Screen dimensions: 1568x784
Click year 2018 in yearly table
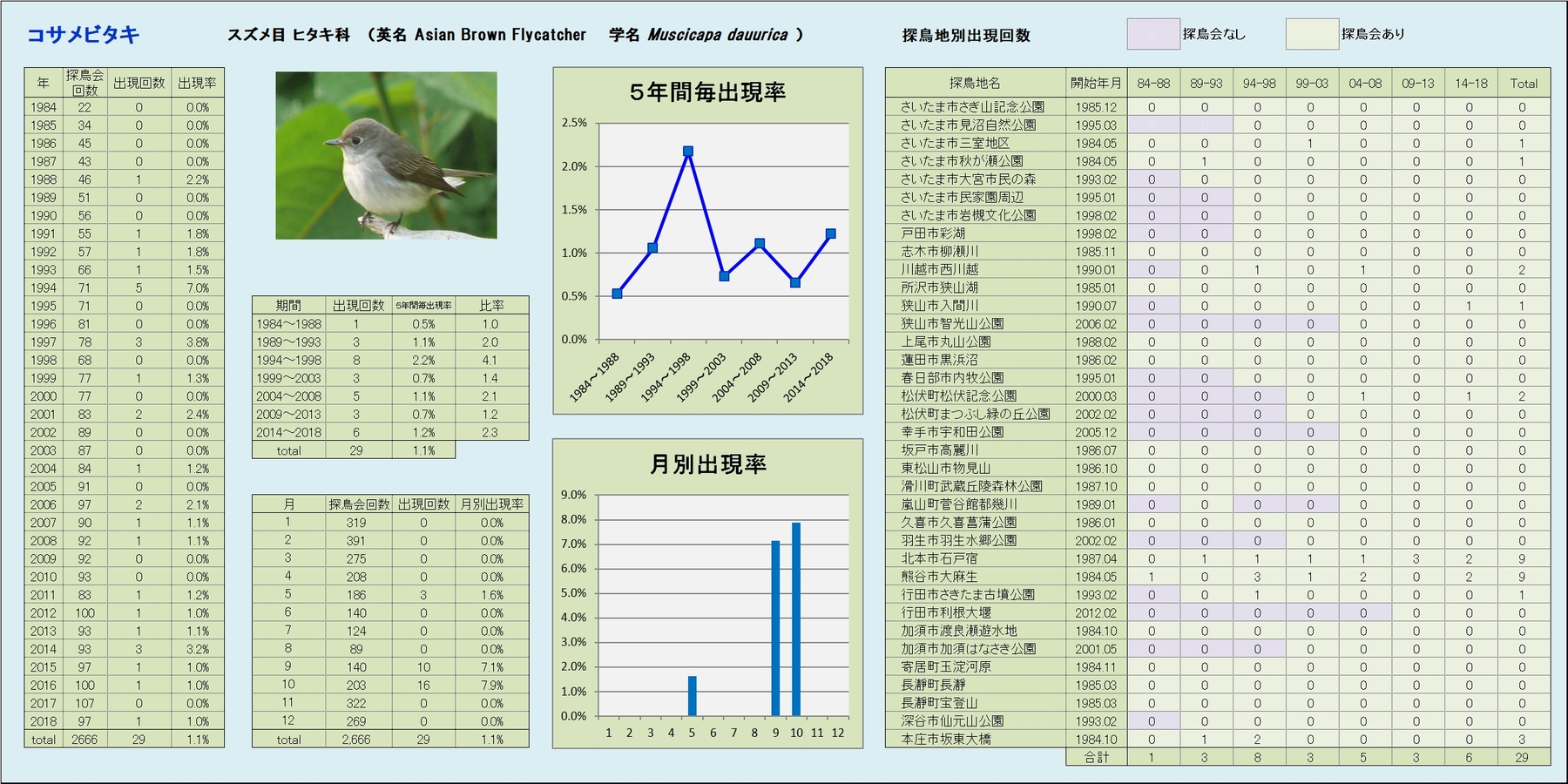(x=44, y=721)
